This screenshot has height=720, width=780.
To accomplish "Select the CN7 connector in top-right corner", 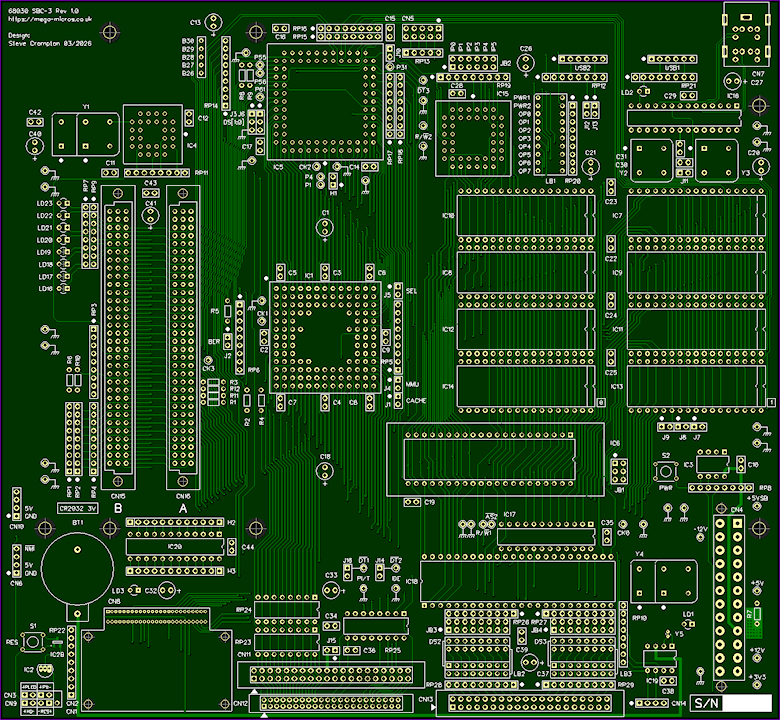I will click(x=744, y=42).
